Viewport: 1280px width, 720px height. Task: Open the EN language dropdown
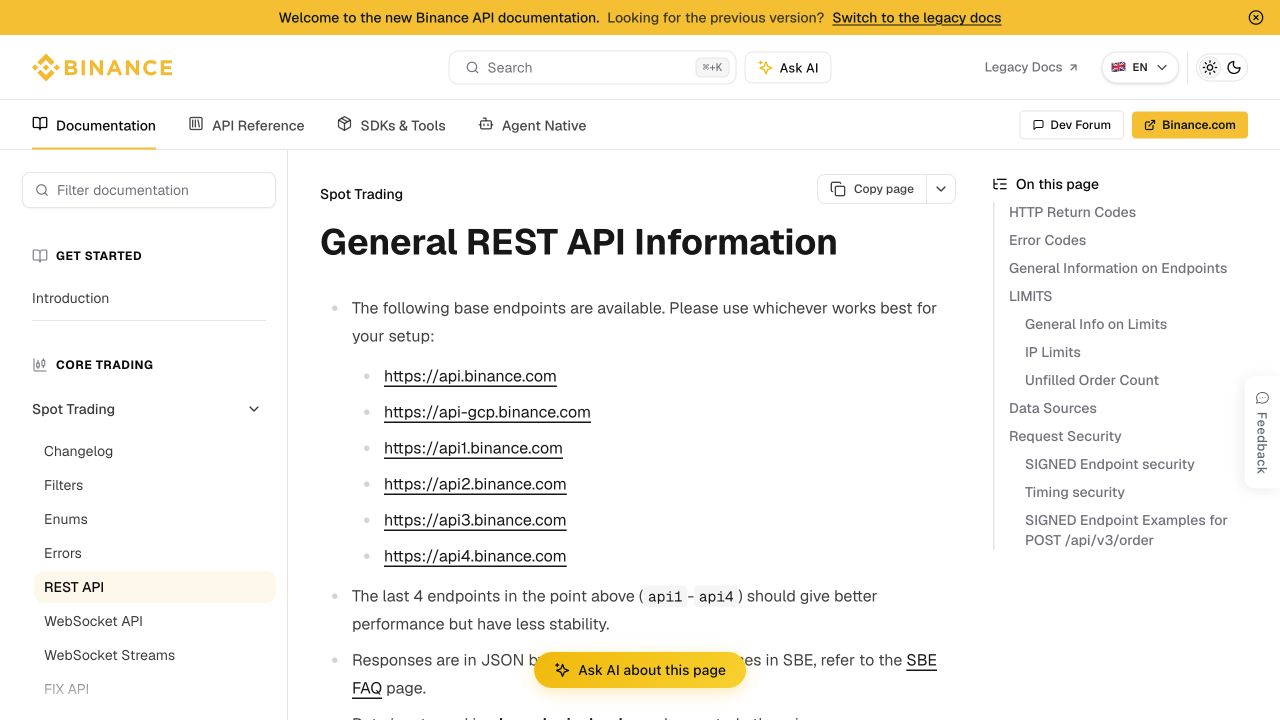1140,67
